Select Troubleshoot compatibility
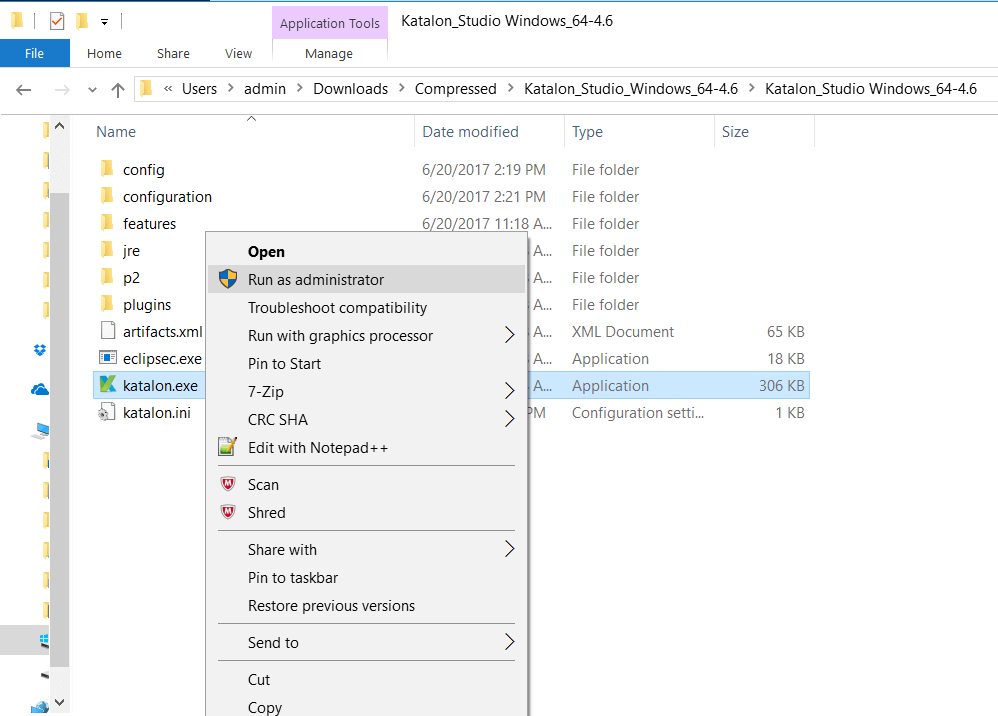The height and width of the screenshot is (716, 998). tap(367, 307)
